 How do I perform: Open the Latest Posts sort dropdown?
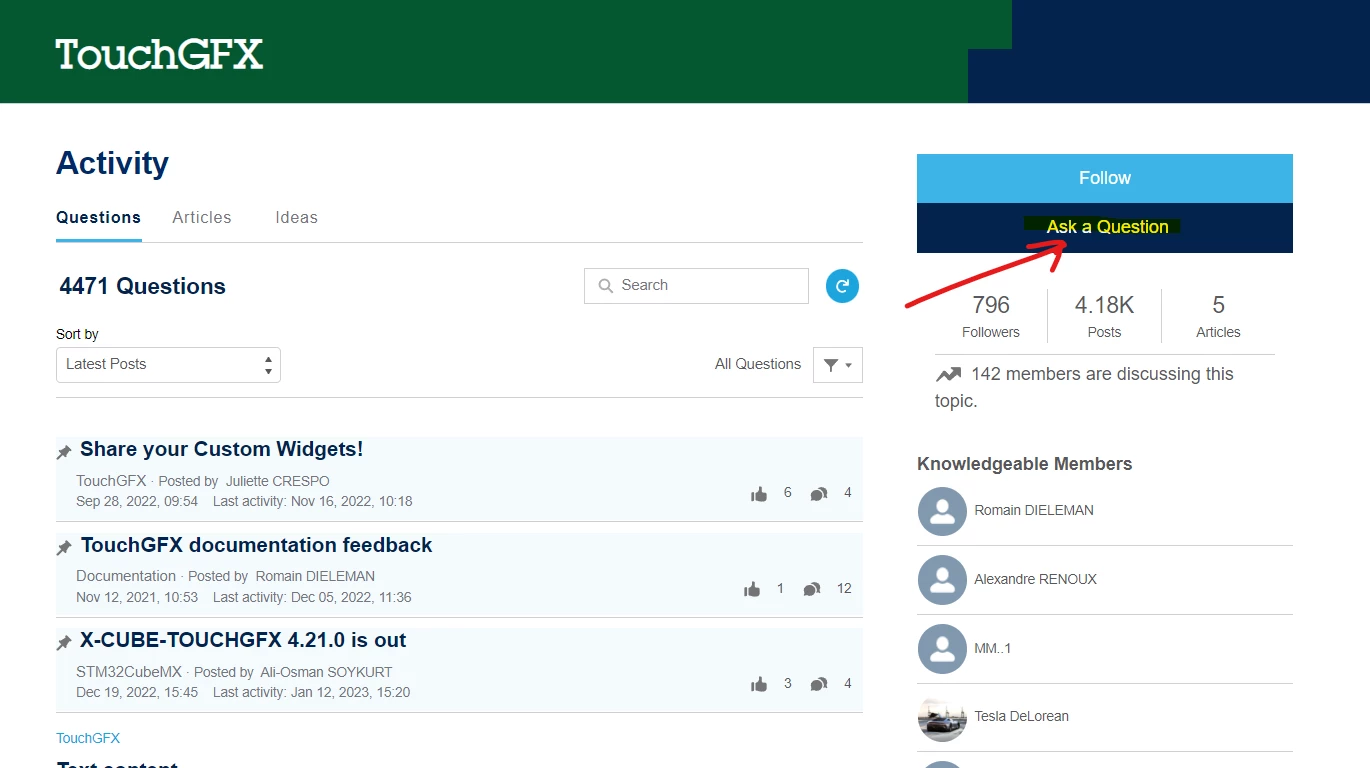tap(168, 365)
